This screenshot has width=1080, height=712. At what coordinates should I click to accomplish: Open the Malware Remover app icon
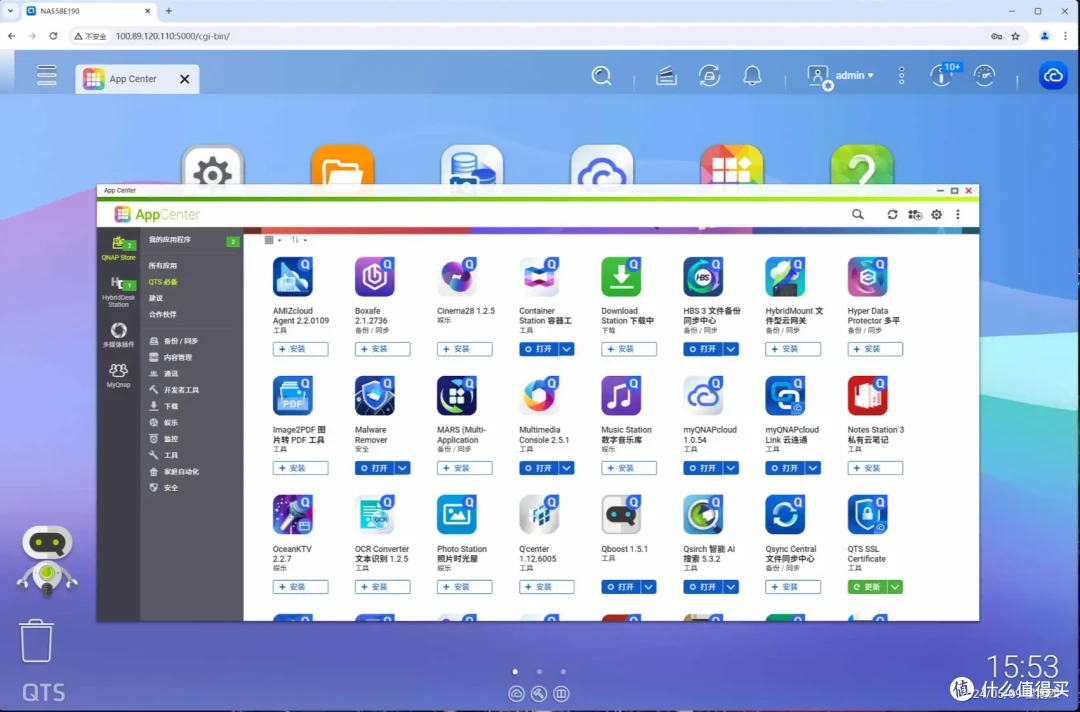point(375,396)
